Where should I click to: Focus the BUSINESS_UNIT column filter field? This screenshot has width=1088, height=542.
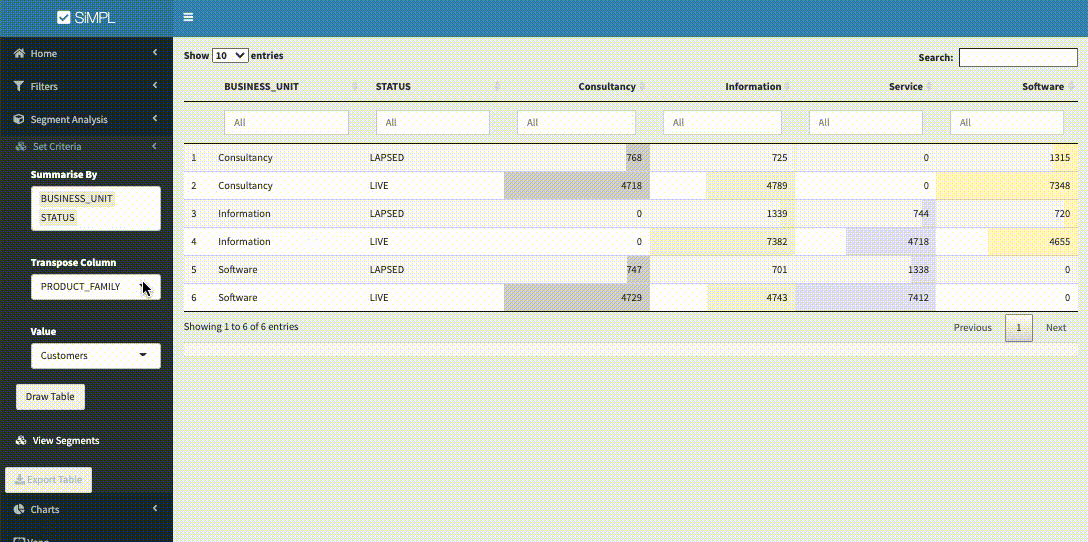(286, 122)
